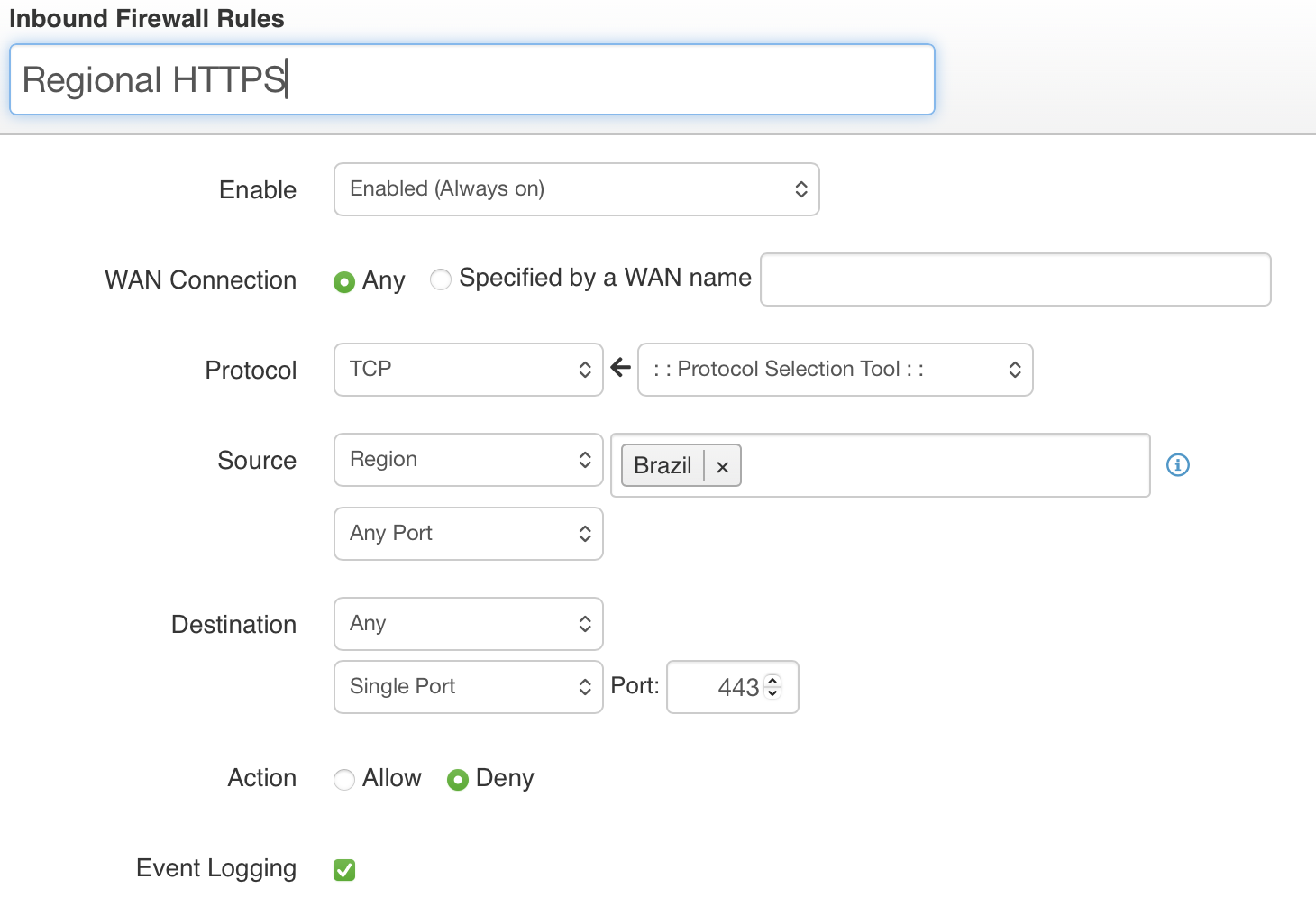Open the Destination Any dropdown
1316x907 pixels.
(468, 624)
